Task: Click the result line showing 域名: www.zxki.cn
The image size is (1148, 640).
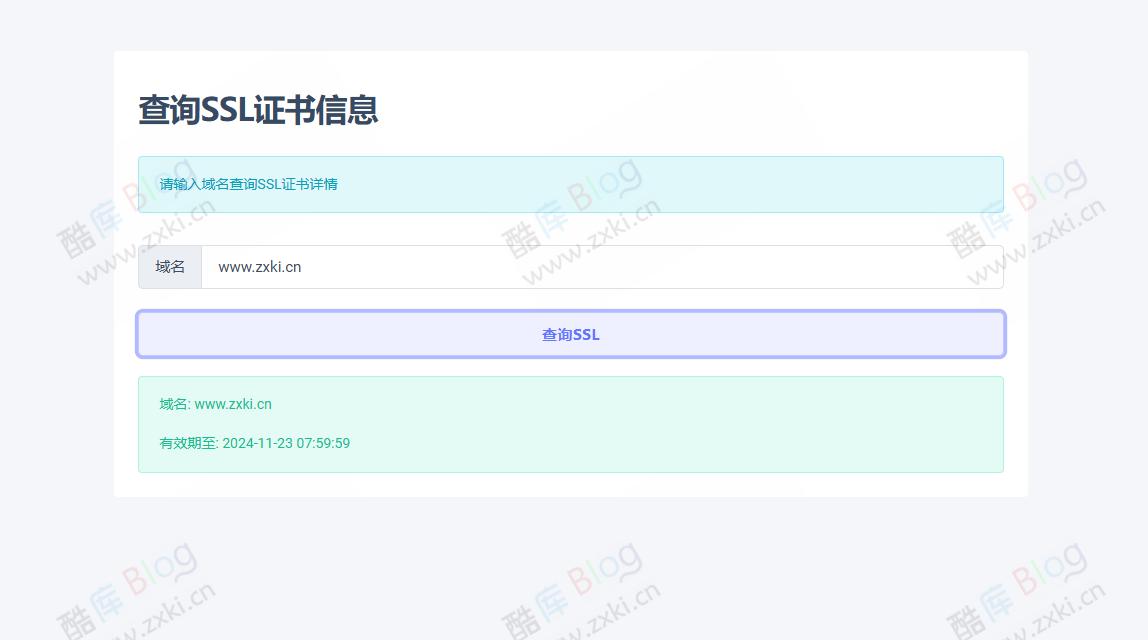Action: tap(215, 404)
